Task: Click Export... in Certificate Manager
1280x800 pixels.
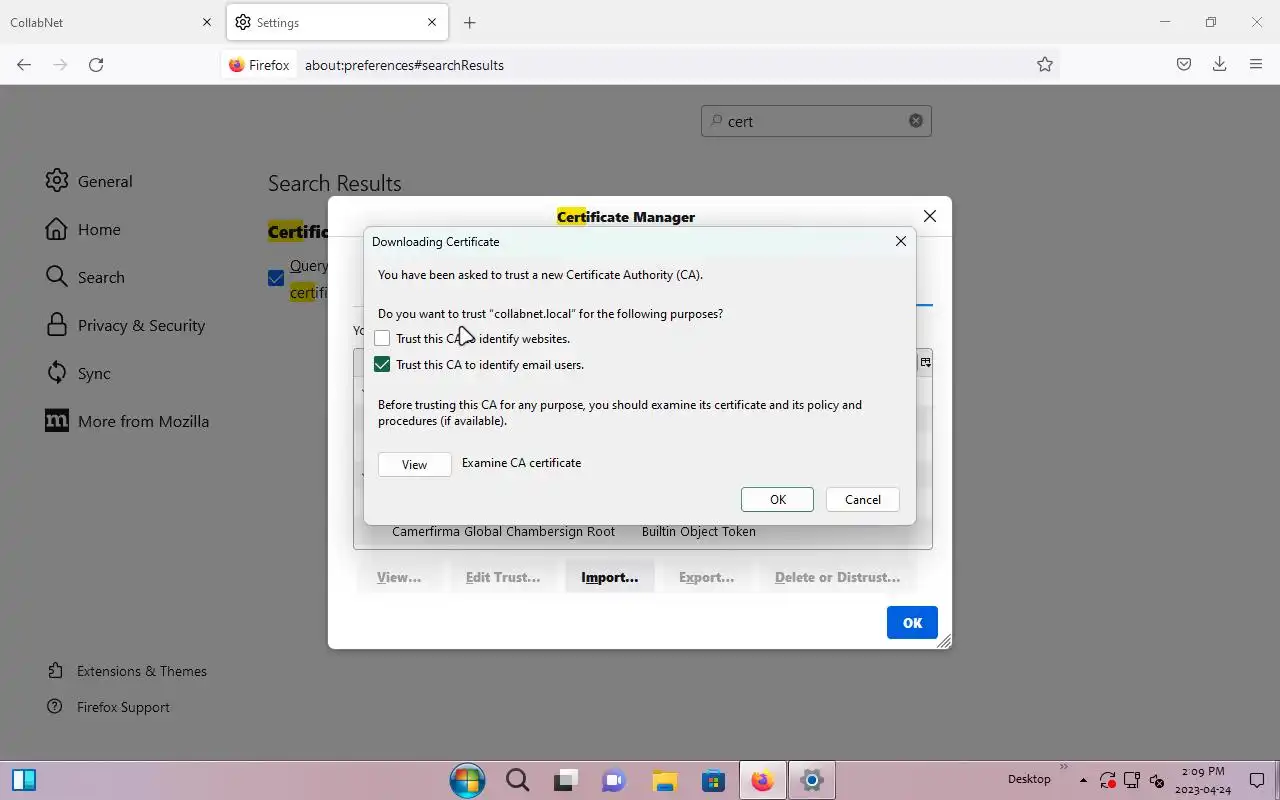Action: click(706, 577)
